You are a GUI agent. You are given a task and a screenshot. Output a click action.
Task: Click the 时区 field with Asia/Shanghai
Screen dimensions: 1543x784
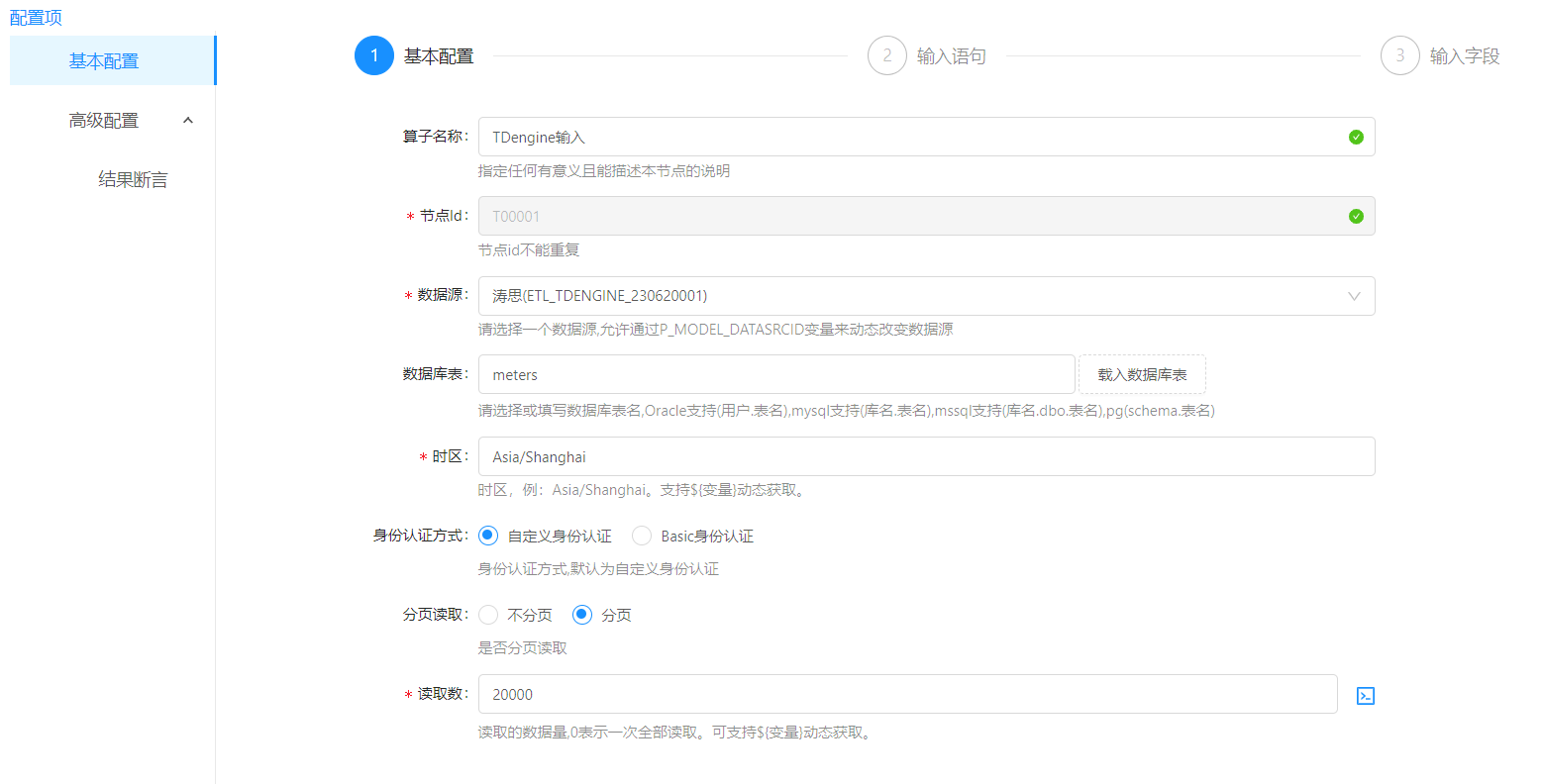point(926,457)
